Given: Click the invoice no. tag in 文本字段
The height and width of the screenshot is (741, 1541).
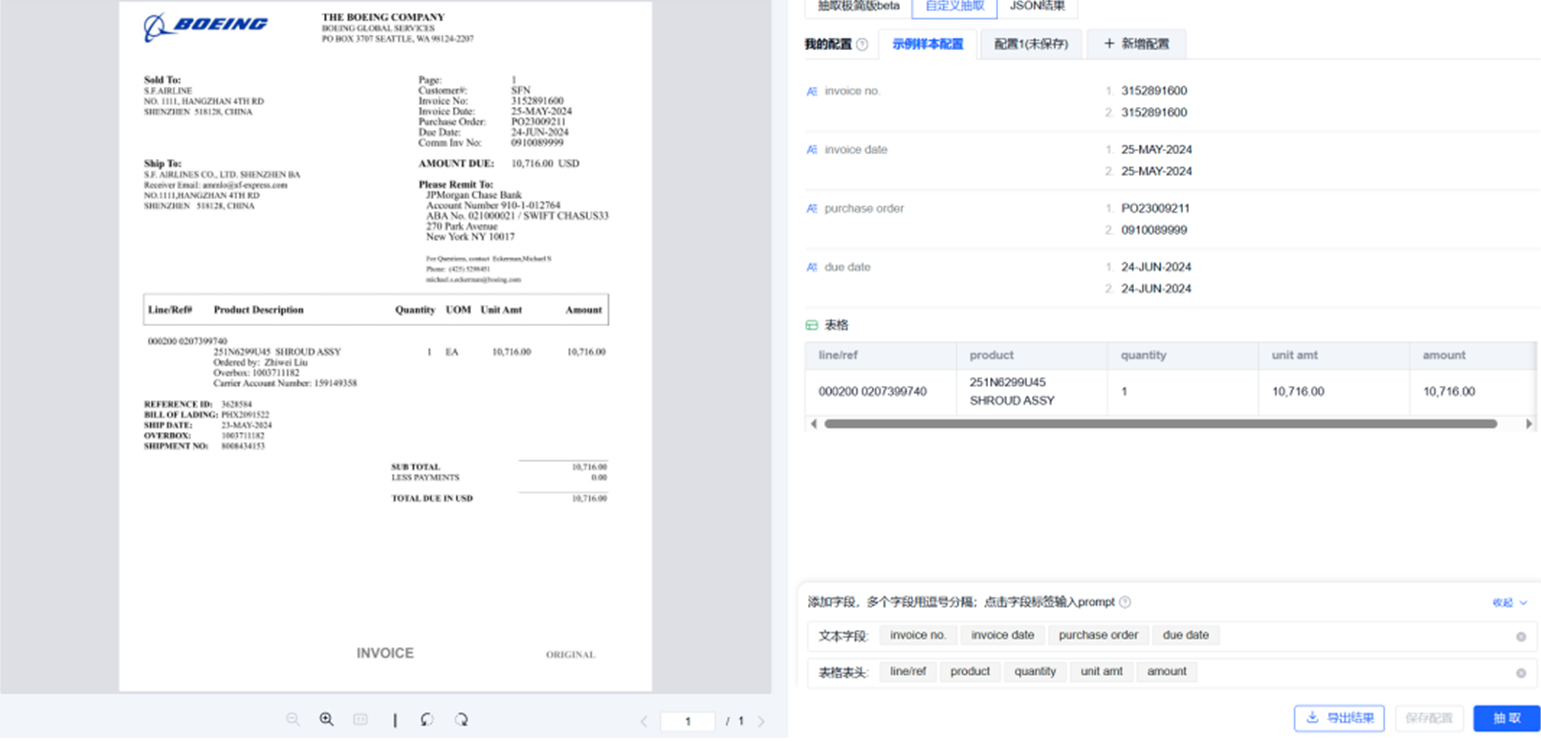Looking at the screenshot, I should coord(918,635).
